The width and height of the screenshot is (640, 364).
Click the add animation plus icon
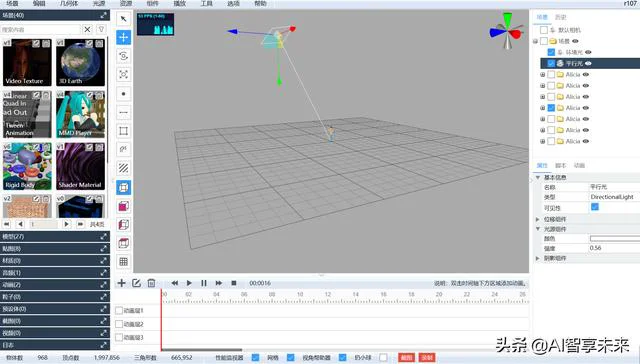pyautogui.click(x=121, y=283)
